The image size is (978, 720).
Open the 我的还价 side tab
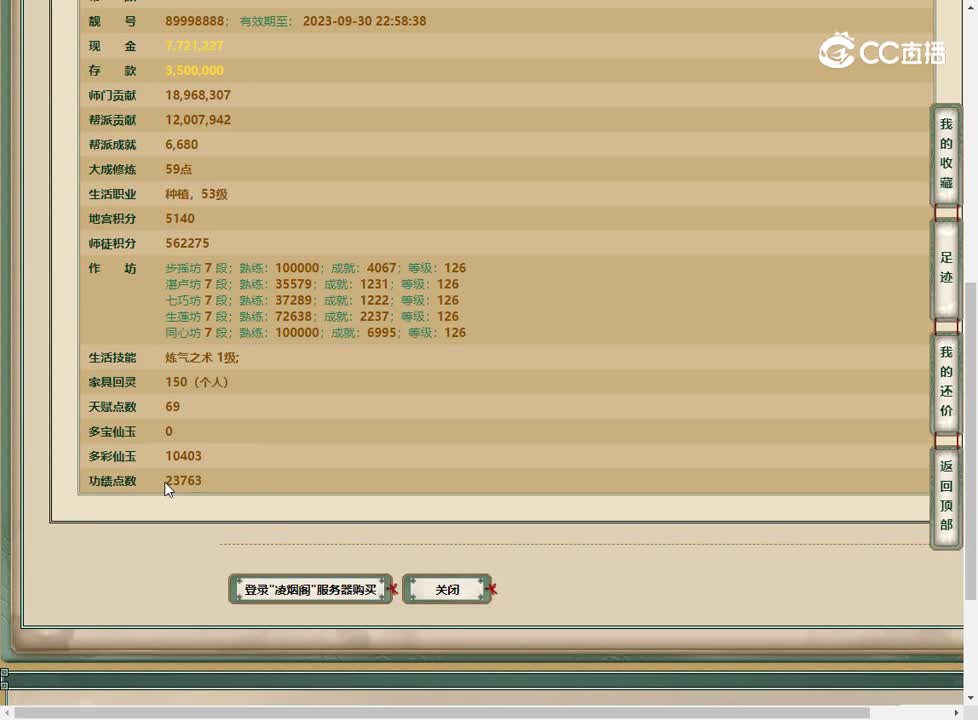click(x=946, y=381)
